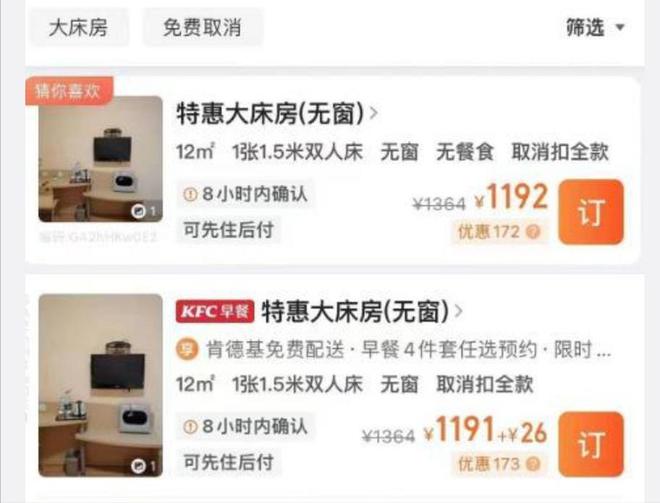
Task: Tap the KFC早餐 red badge
Action: pos(215,311)
